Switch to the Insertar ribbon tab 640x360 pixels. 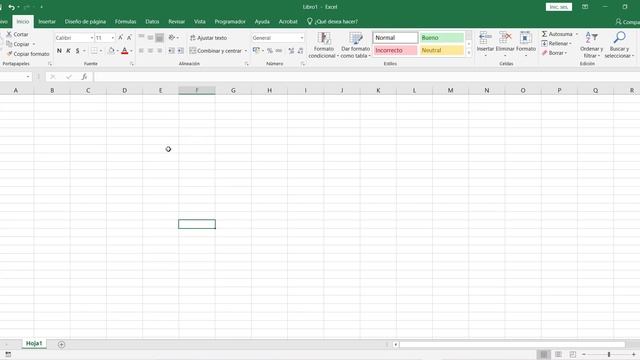click(47, 22)
